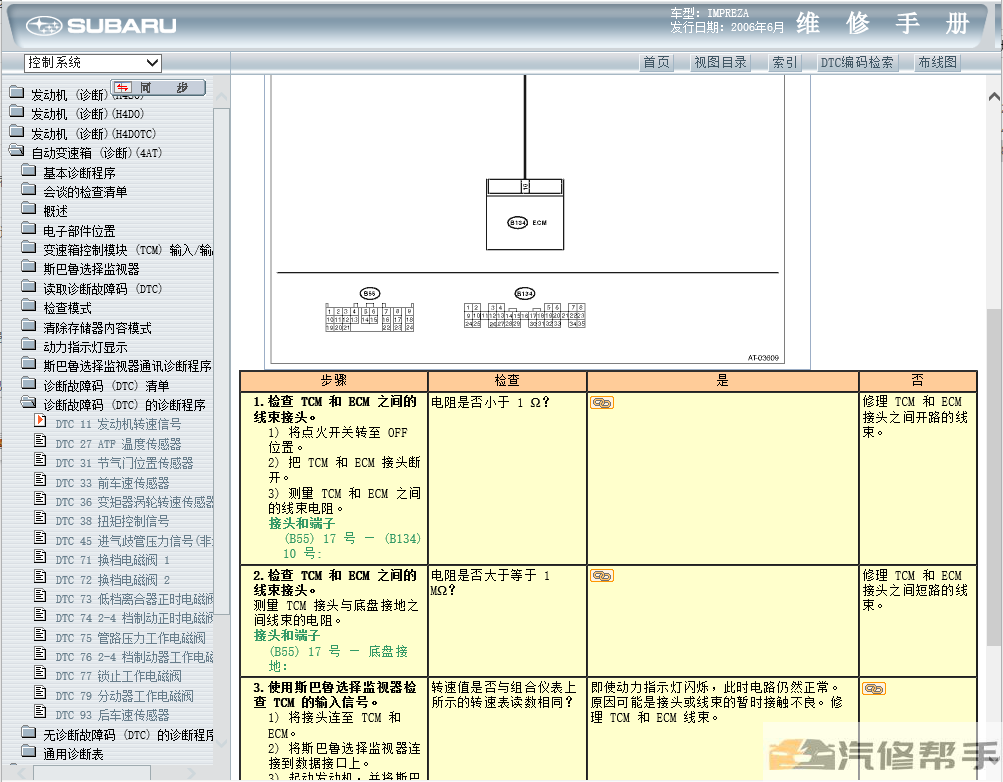Open 视图目录 view catalog
Image resolution: width=1003 pixels, height=782 pixels.
(720, 62)
